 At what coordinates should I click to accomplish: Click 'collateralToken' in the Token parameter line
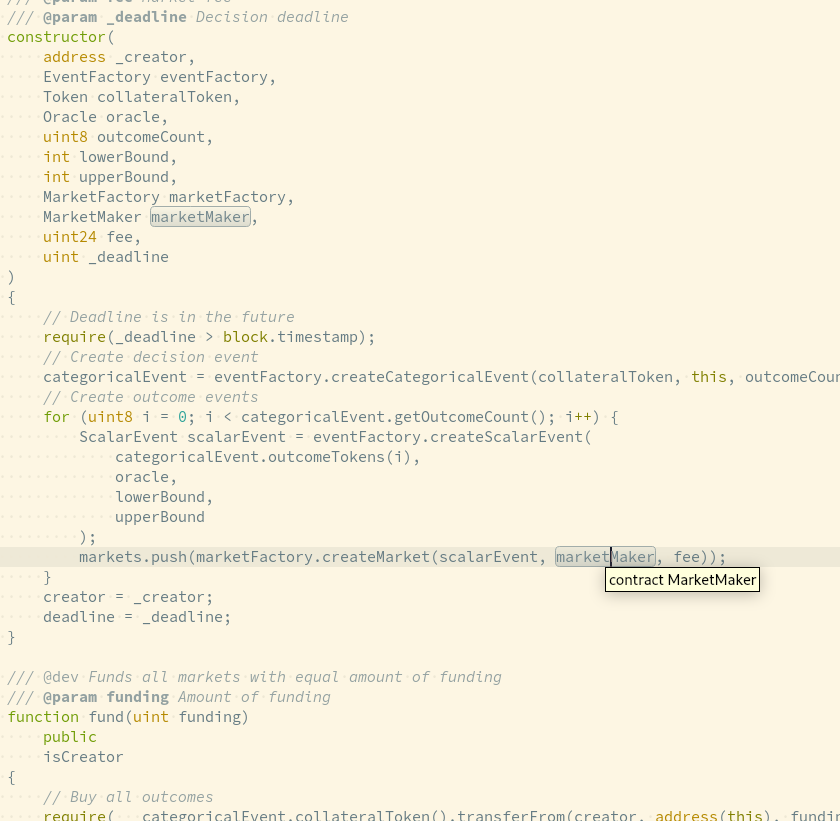(x=164, y=97)
